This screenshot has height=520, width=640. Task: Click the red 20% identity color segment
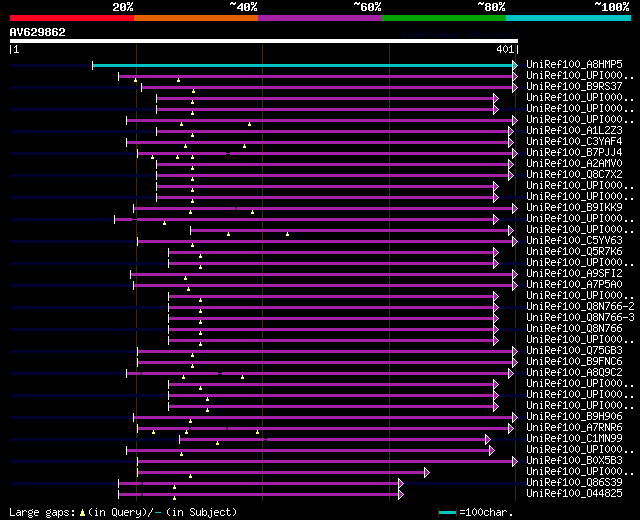(x=72, y=18)
